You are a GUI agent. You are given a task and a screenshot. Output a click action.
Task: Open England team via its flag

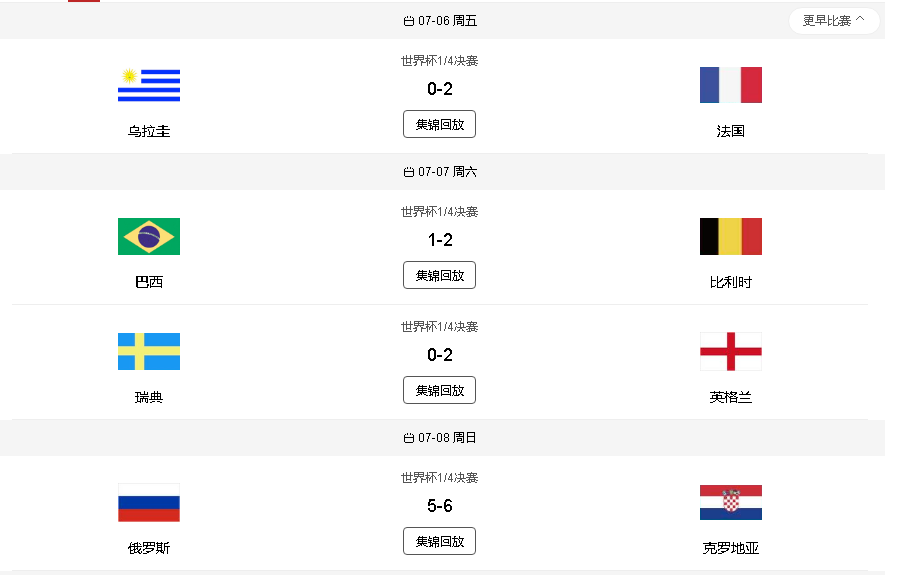(731, 352)
